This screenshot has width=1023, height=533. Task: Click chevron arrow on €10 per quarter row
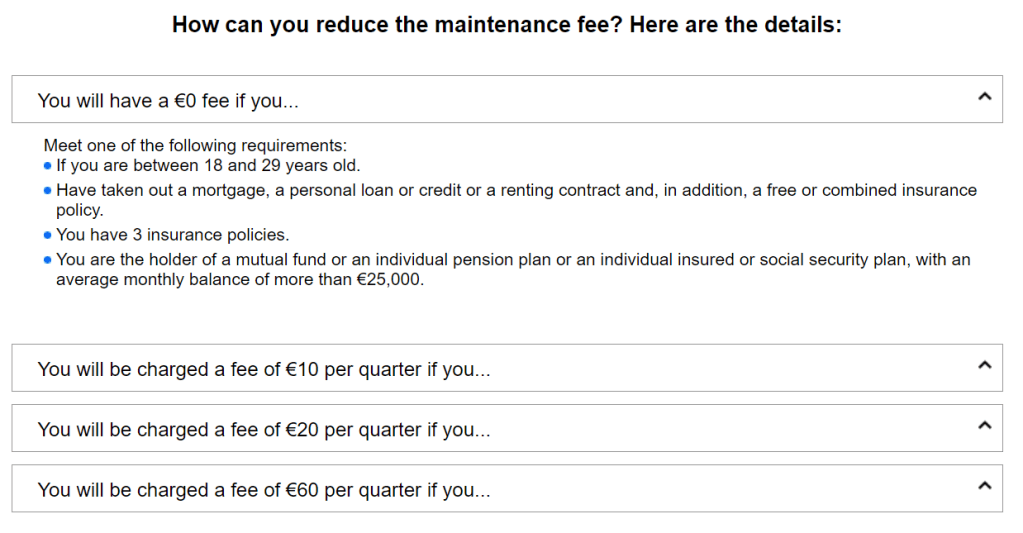(x=984, y=365)
